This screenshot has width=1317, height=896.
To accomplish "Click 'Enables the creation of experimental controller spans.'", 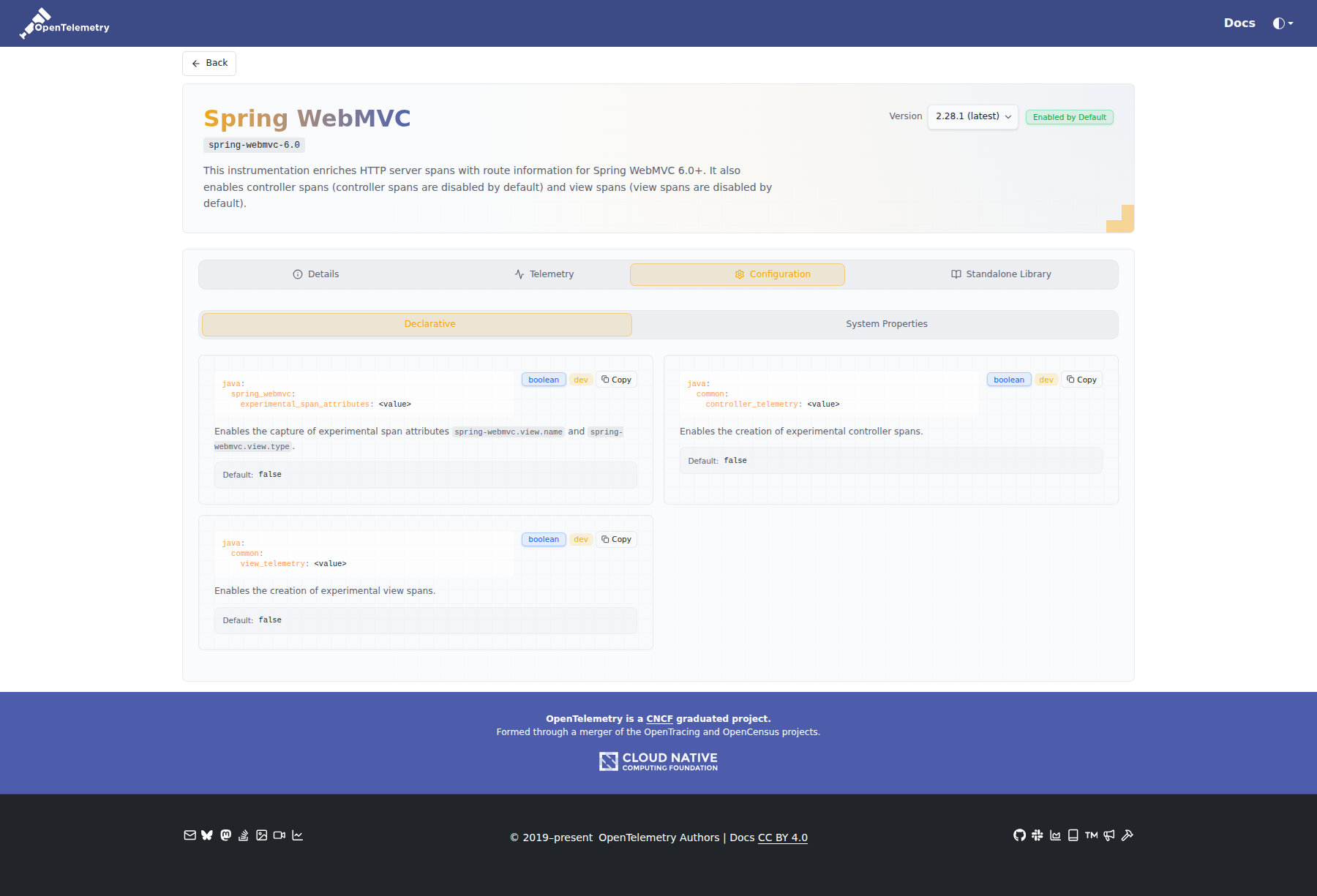I will point(801,432).
